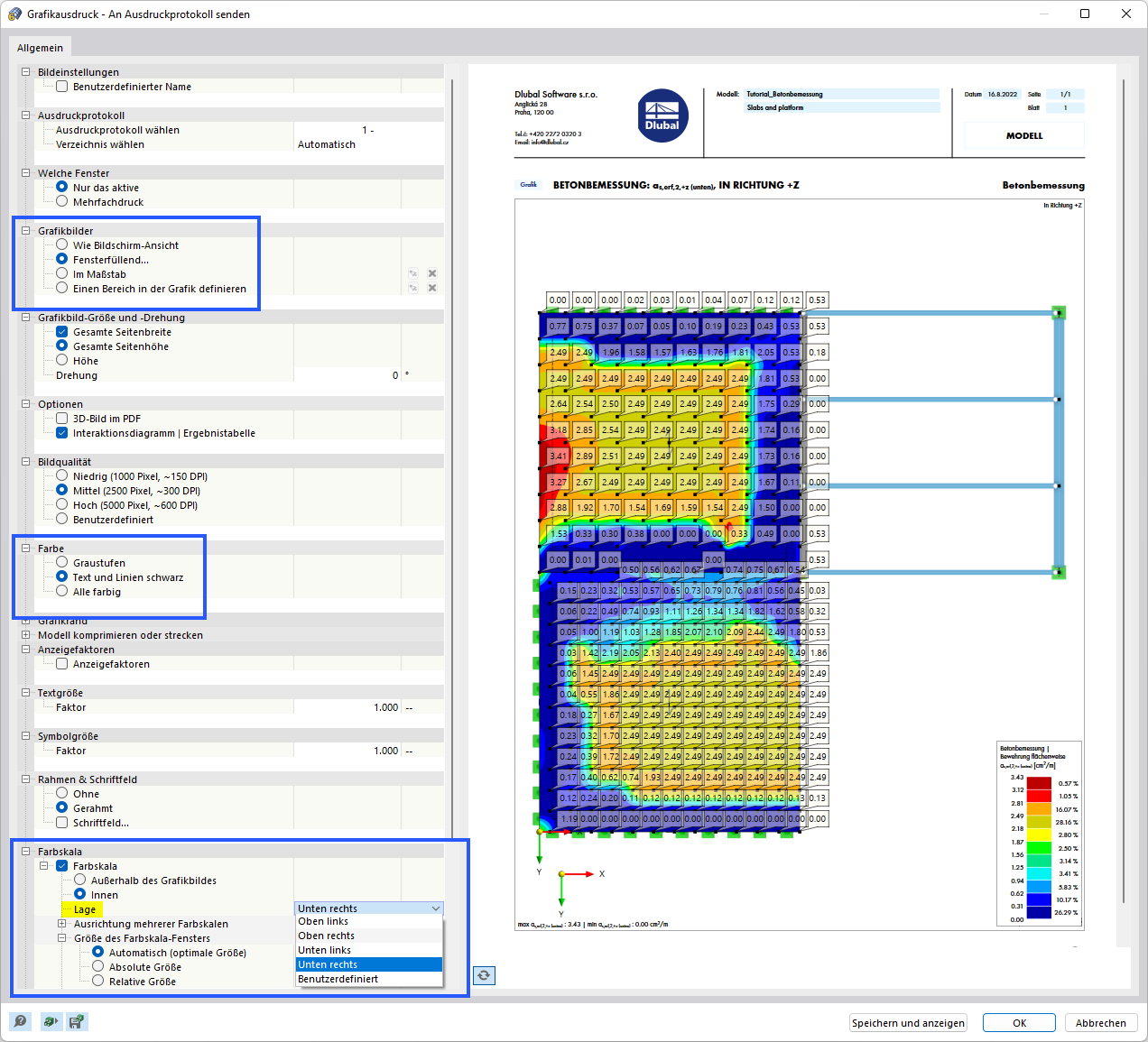Select Im Maßstab radio option
1148x1042 pixels.
point(61,273)
